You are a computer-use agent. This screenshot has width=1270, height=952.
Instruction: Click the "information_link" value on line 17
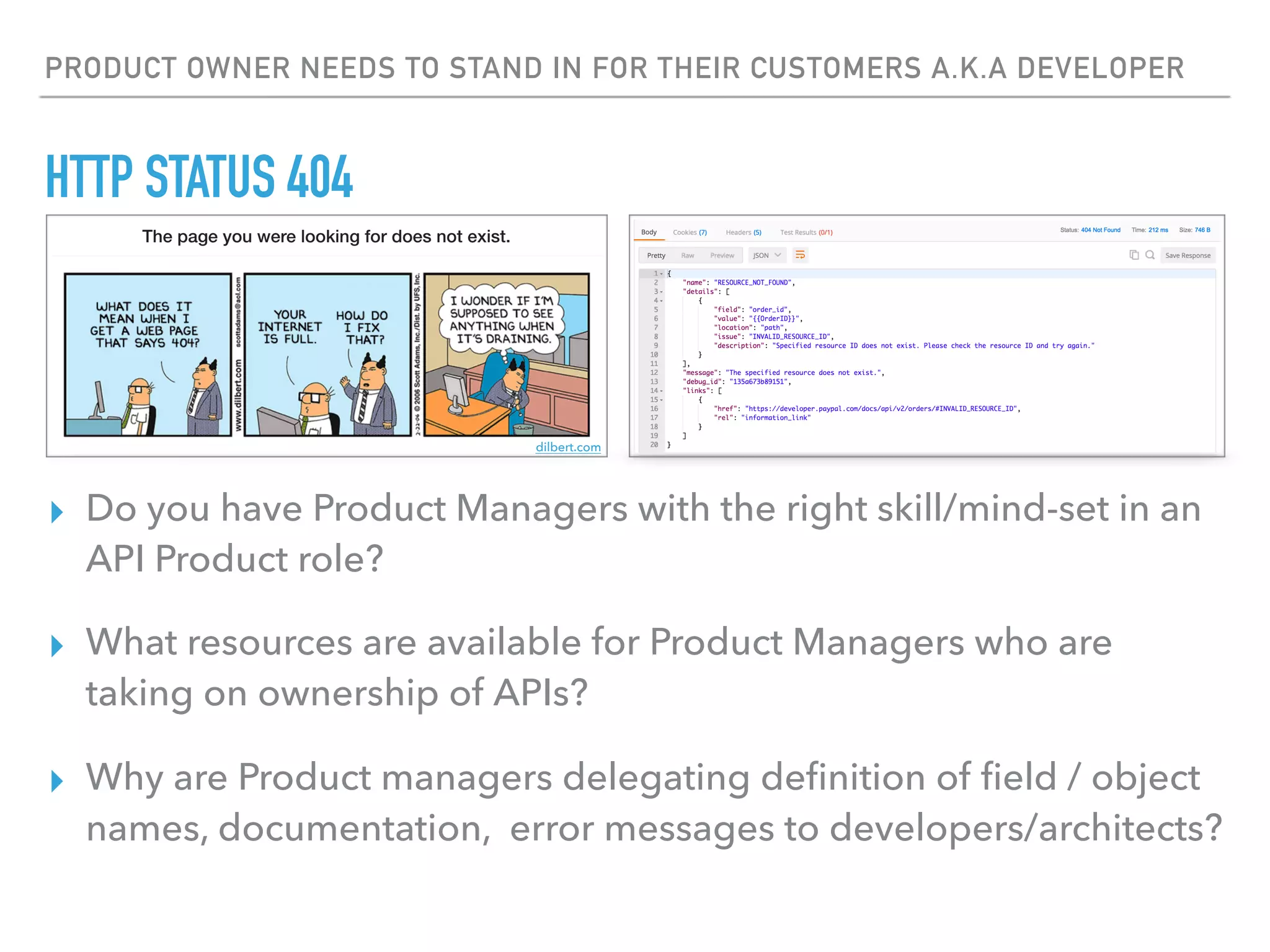(x=776, y=418)
